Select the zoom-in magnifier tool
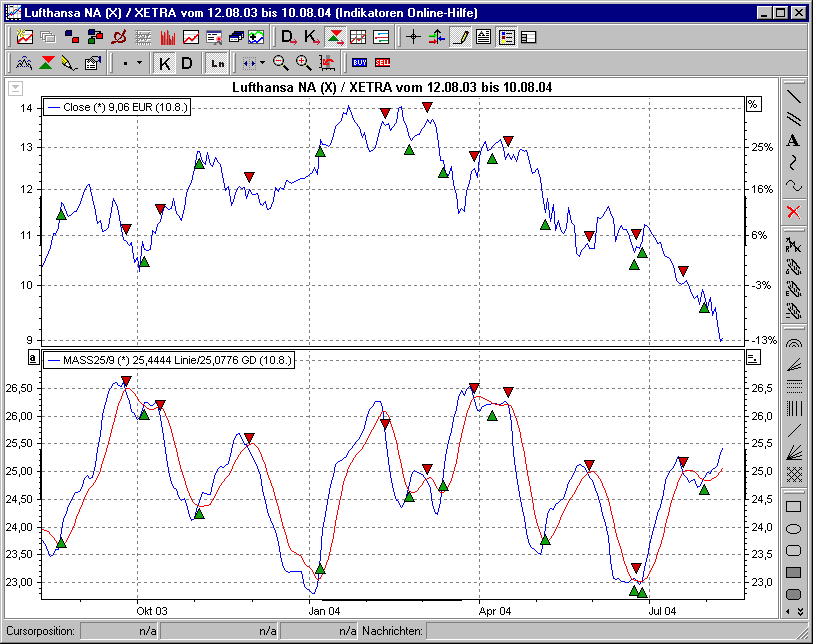The image size is (813, 644). tap(302, 62)
